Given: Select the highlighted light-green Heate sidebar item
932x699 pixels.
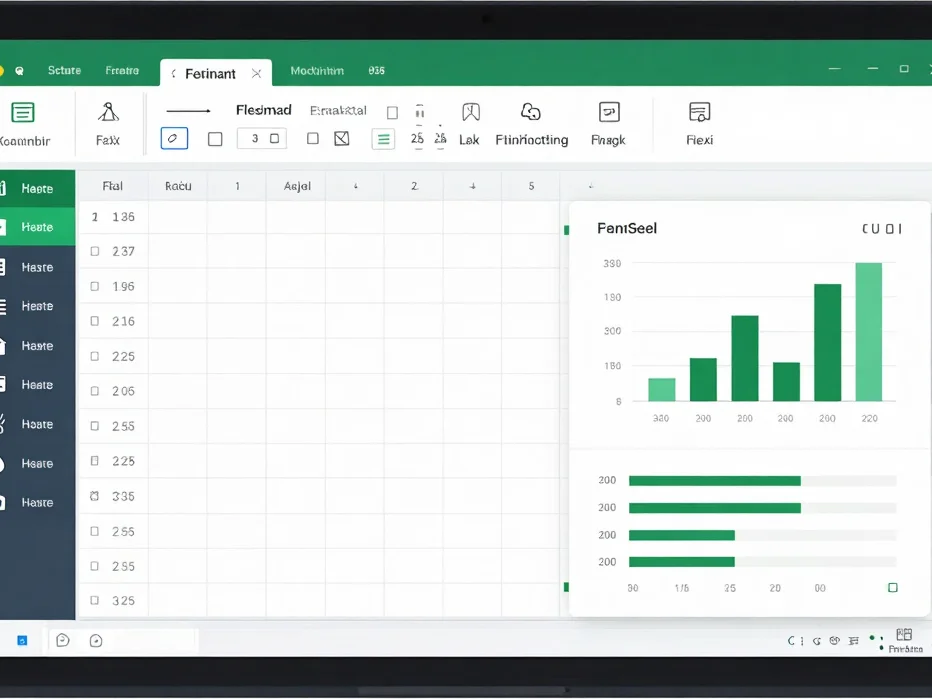Looking at the screenshot, I should tap(37, 227).
